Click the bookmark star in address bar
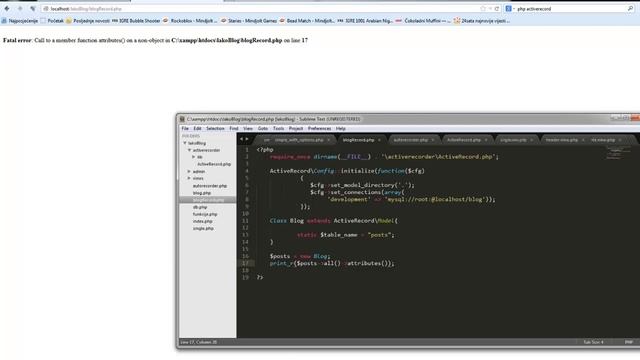This screenshot has height=360, width=640. pyautogui.click(x=483, y=9)
